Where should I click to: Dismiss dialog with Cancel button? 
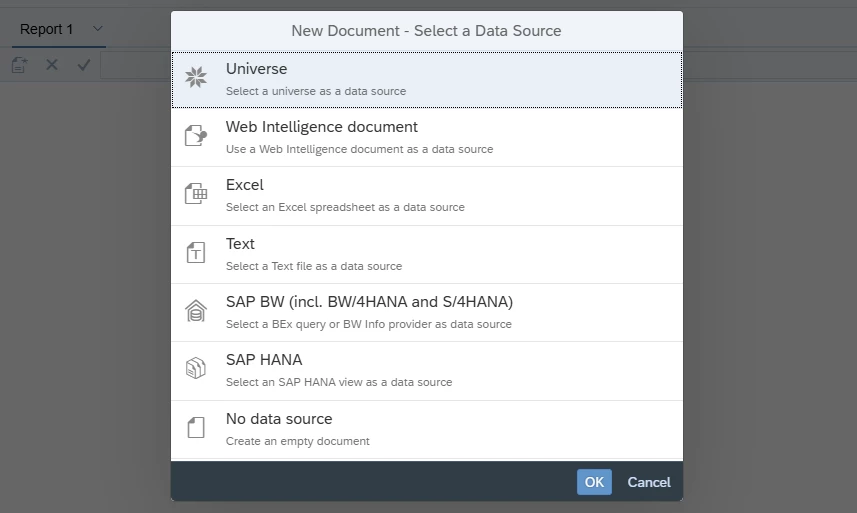pyautogui.click(x=649, y=482)
